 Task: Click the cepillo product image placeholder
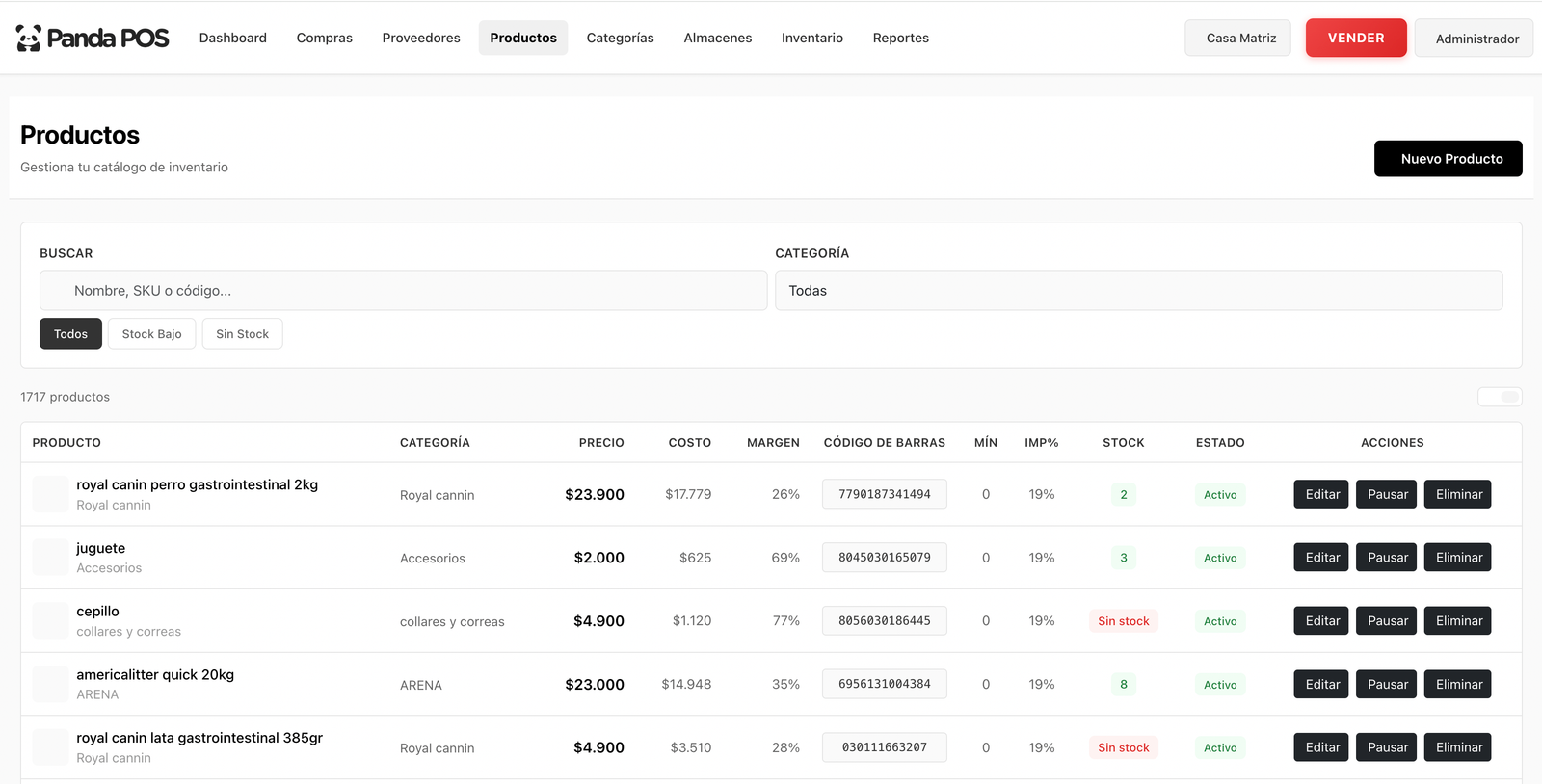(x=50, y=621)
